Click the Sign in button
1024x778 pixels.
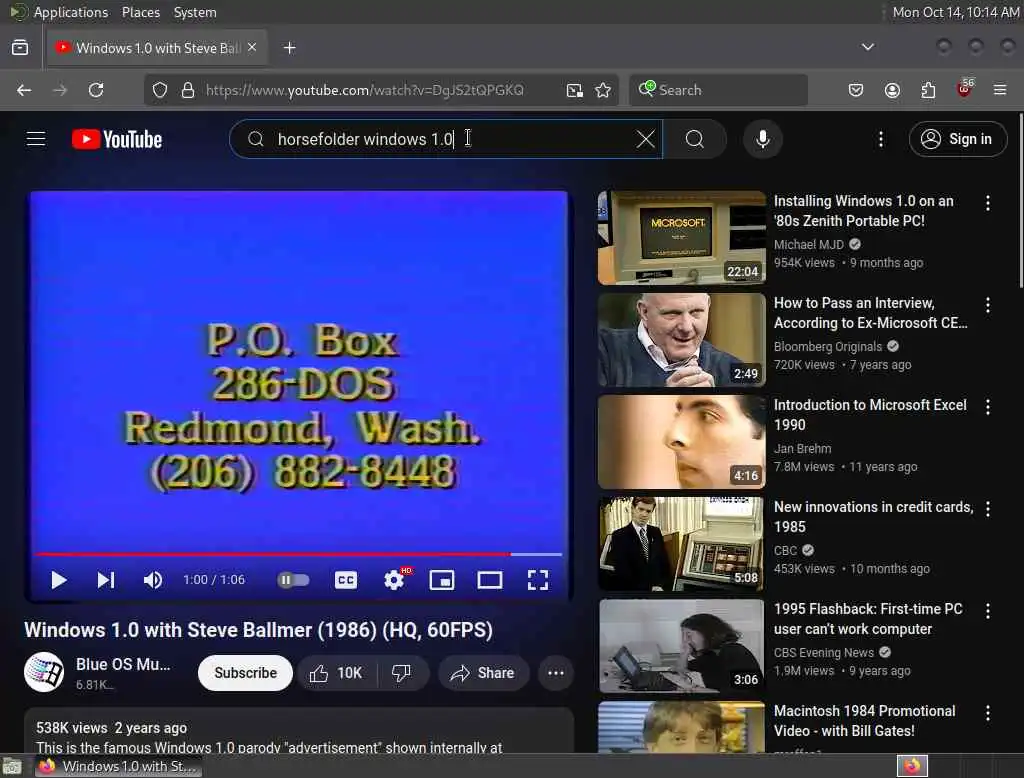(957, 138)
